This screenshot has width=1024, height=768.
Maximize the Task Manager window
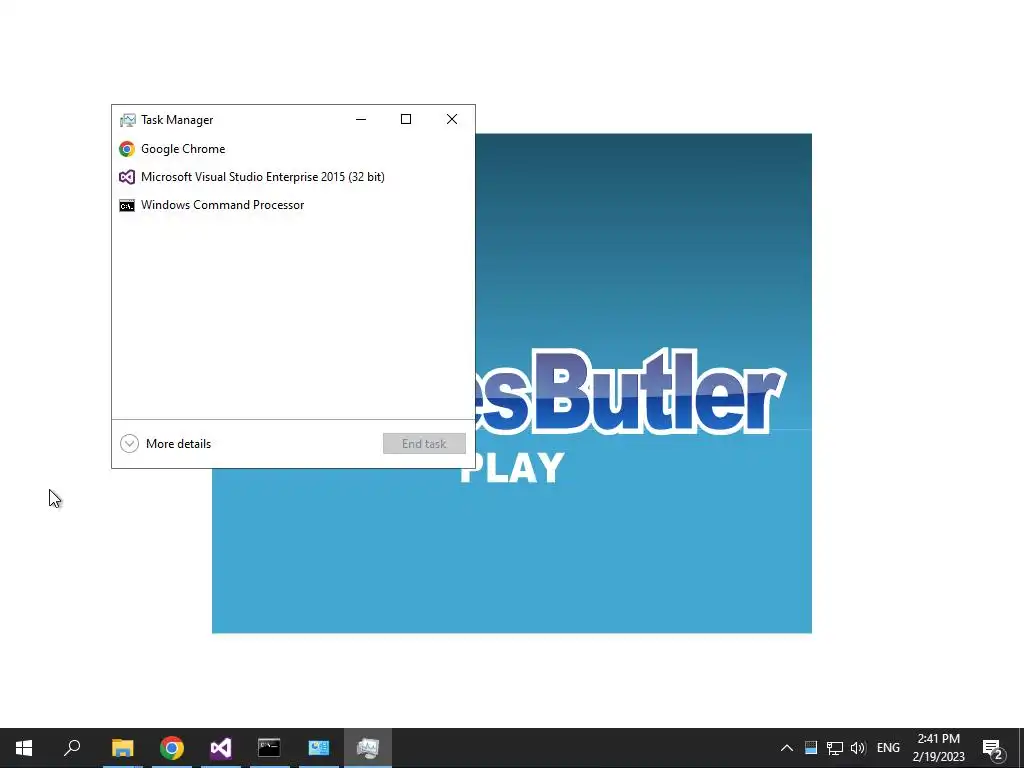(x=406, y=119)
